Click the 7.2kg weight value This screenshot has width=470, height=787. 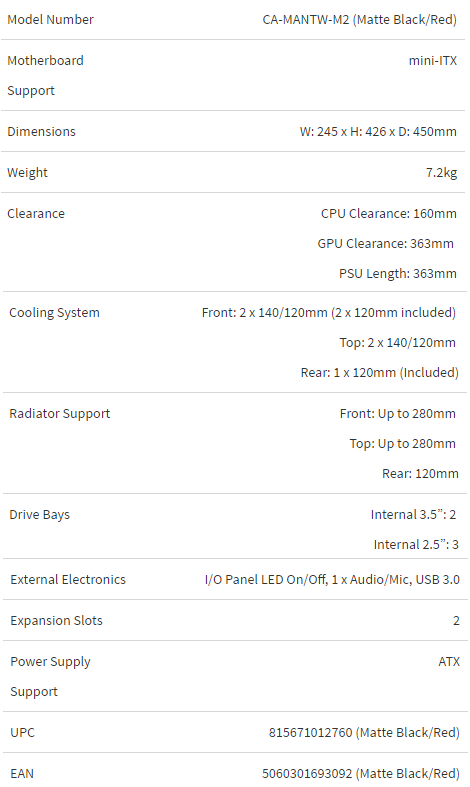(441, 173)
